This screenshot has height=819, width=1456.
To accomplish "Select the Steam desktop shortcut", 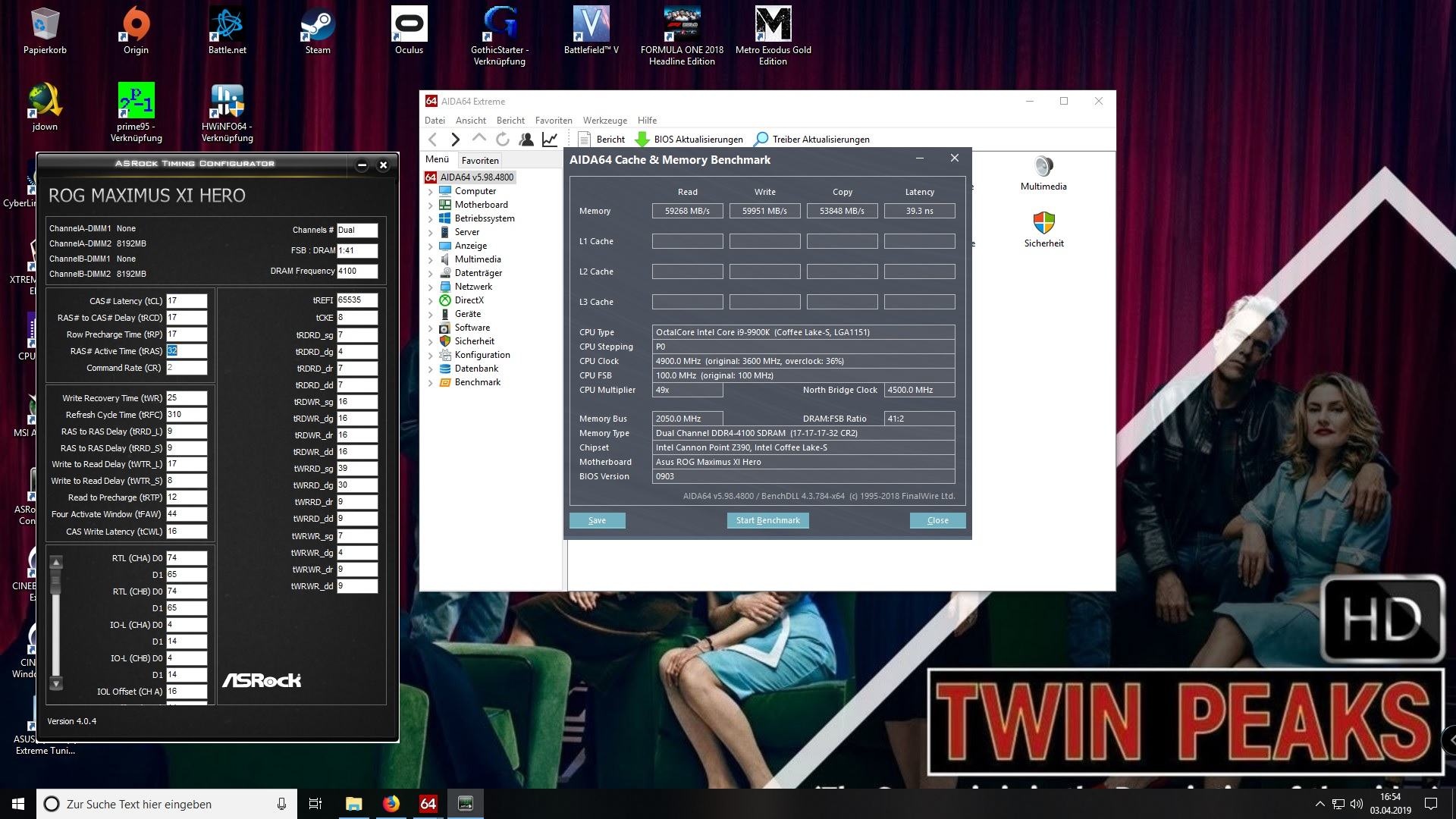I will click(x=318, y=31).
